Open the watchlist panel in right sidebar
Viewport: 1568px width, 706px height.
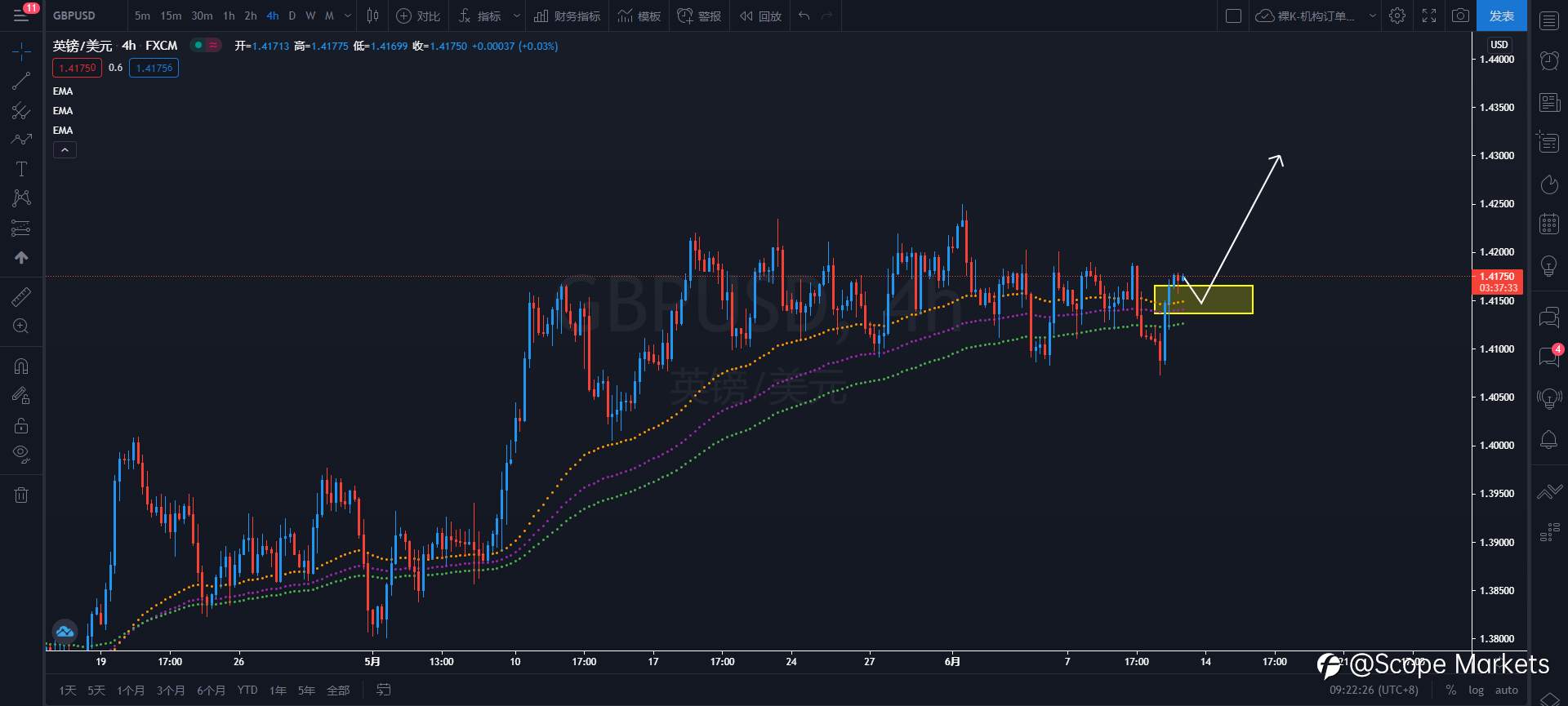pos(1549,21)
